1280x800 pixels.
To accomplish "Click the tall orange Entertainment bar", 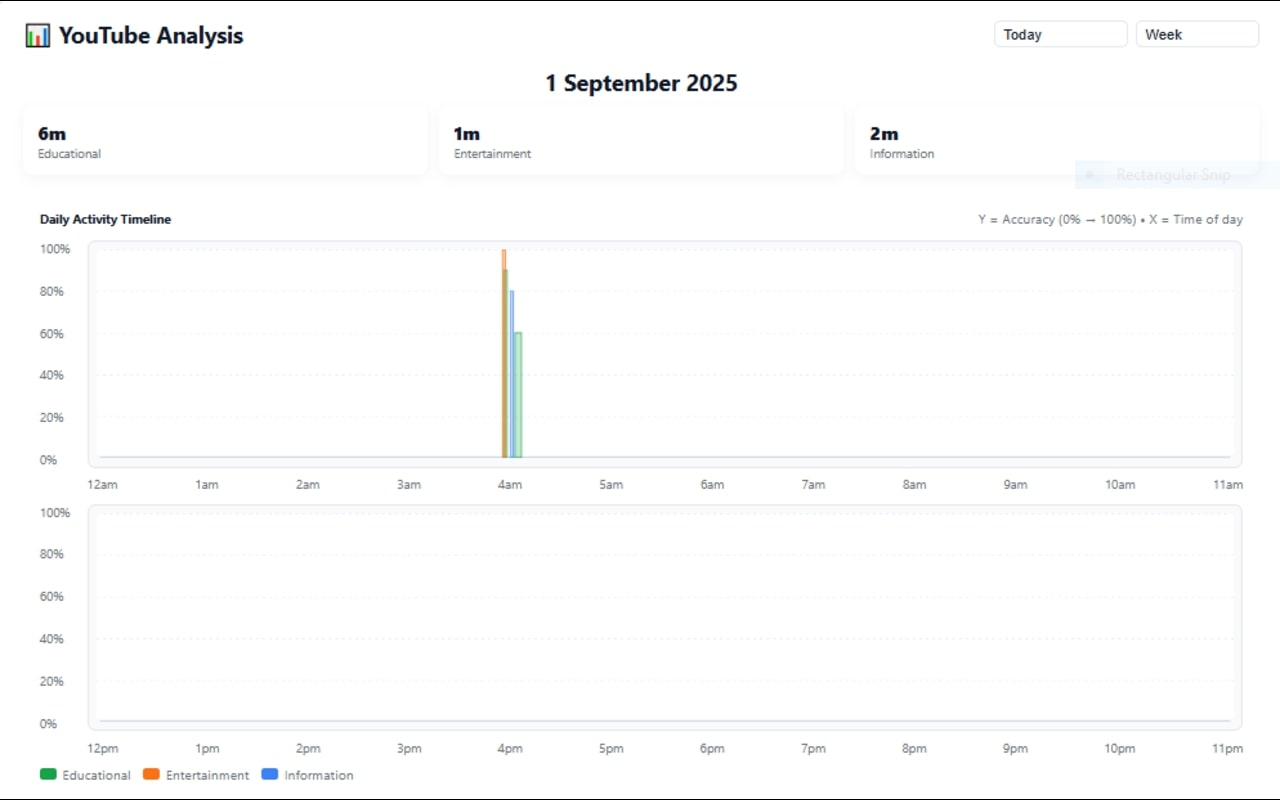I will tap(504, 260).
